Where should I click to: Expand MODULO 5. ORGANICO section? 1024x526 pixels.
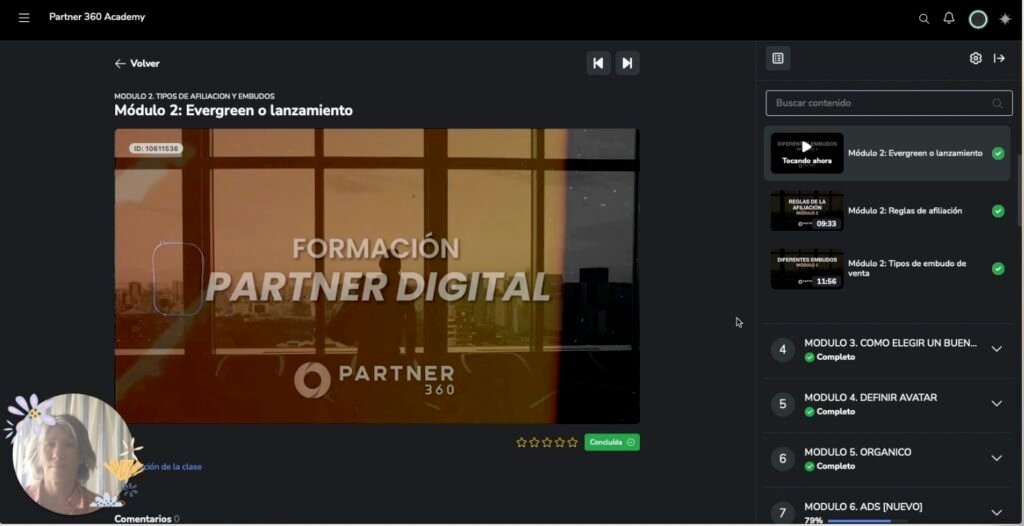(997, 458)
